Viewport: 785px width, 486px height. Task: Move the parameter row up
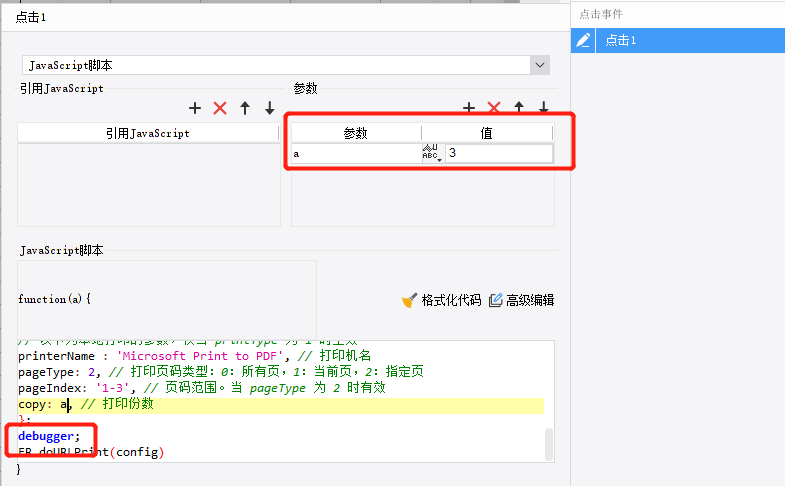click(x=519, y=108)
